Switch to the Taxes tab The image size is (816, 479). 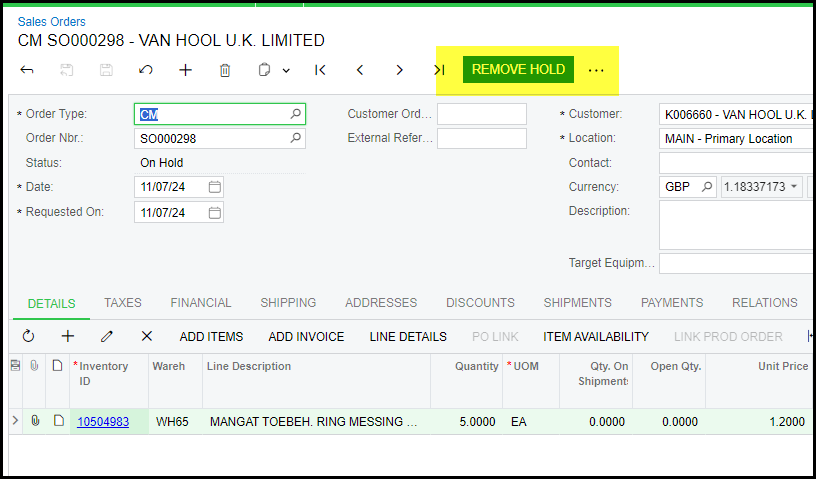[x=123, y=302]
